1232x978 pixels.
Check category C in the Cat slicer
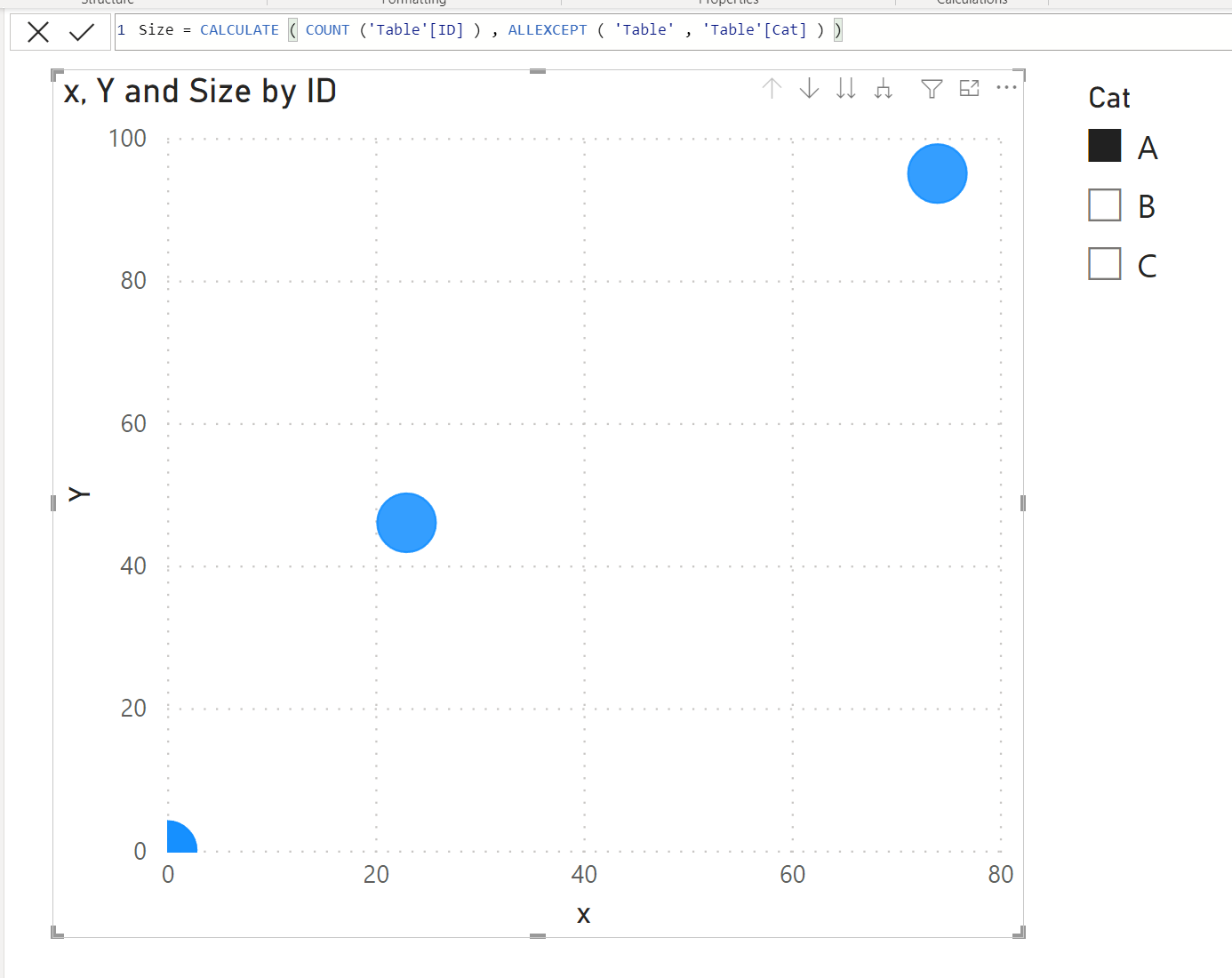click(x=1105, y=264)
